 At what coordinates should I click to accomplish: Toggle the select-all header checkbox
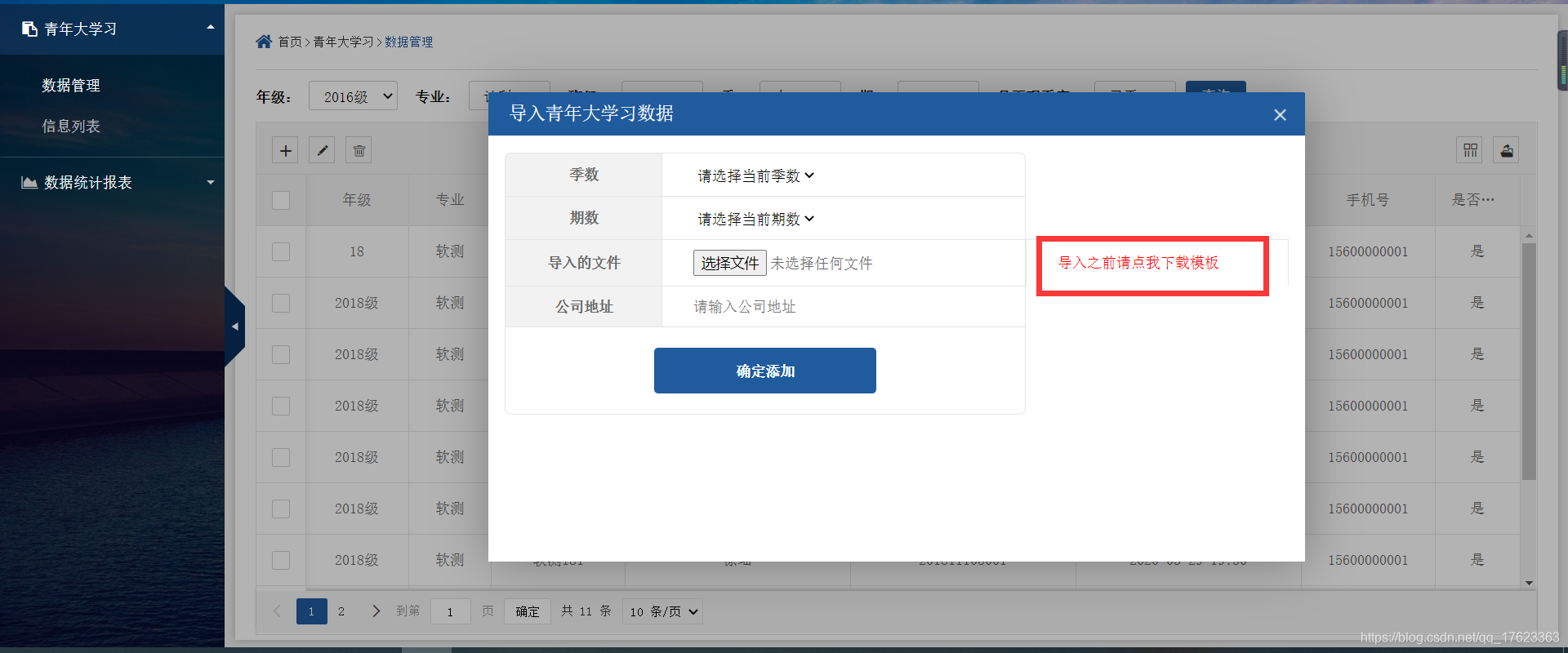281,200
